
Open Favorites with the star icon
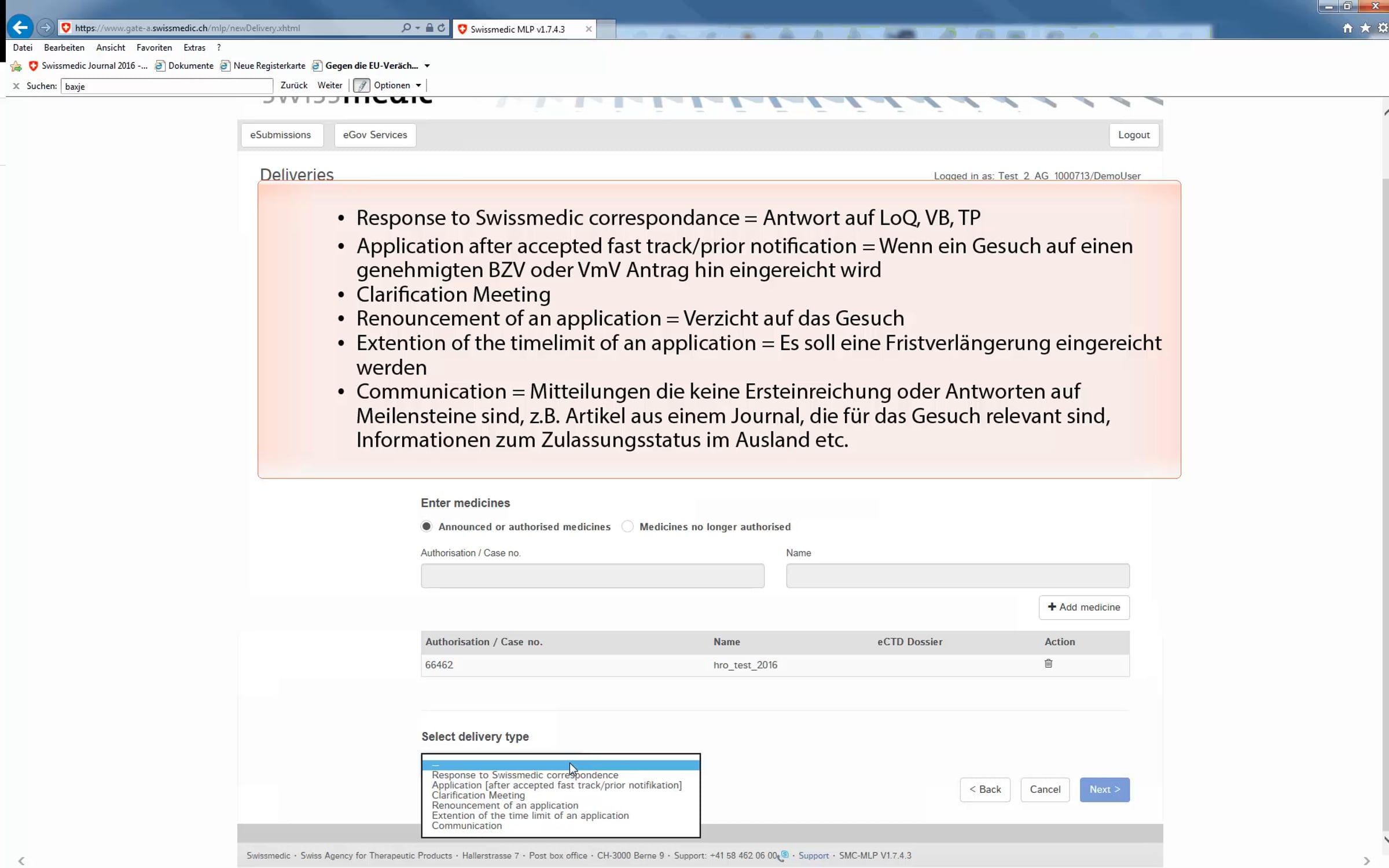(x=1365, y=28)
